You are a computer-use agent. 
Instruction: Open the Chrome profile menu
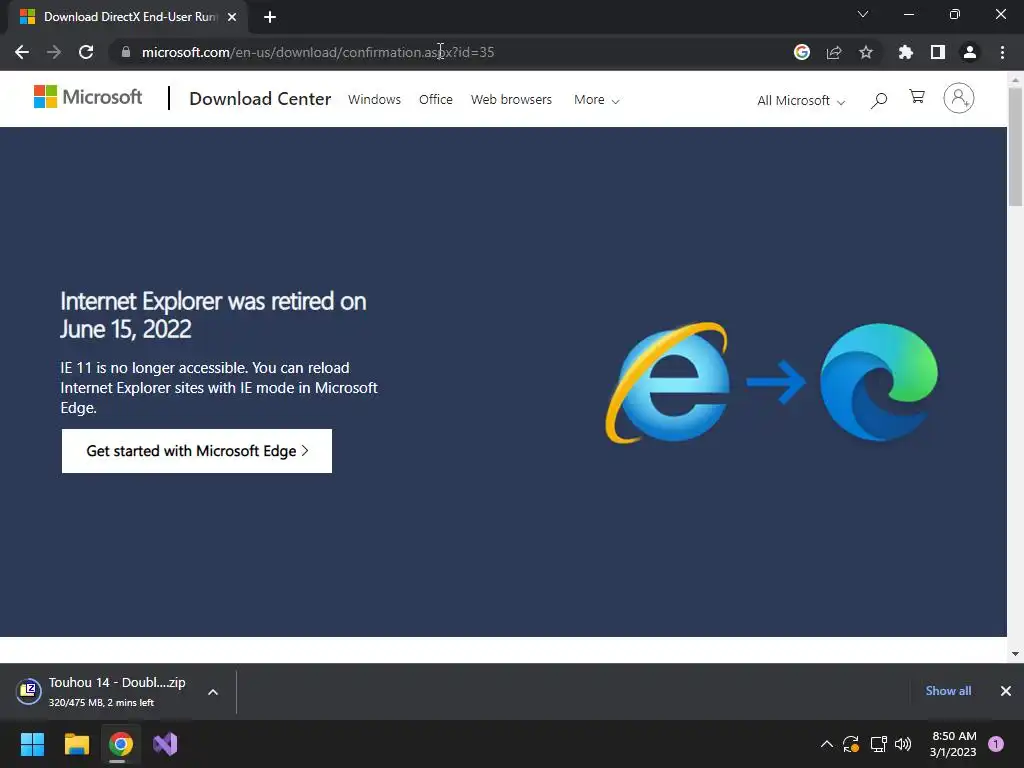pyautogui.click(x=970, y=52)
